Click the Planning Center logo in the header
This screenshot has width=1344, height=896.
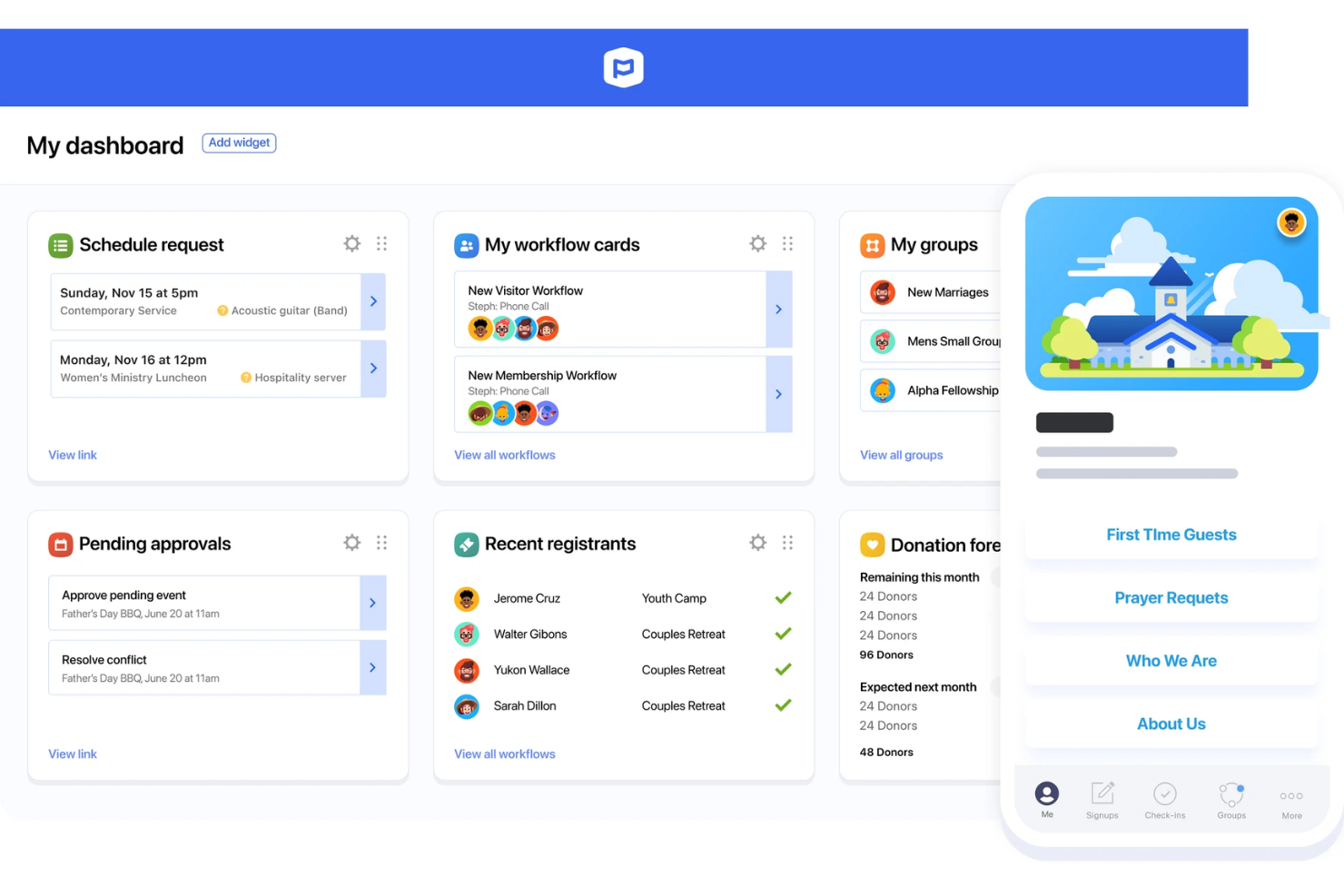tap(623, 67)
